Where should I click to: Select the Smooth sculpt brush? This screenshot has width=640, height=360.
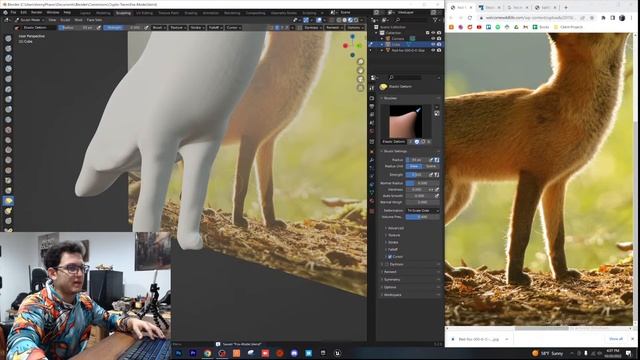click(x=8, y=130)
